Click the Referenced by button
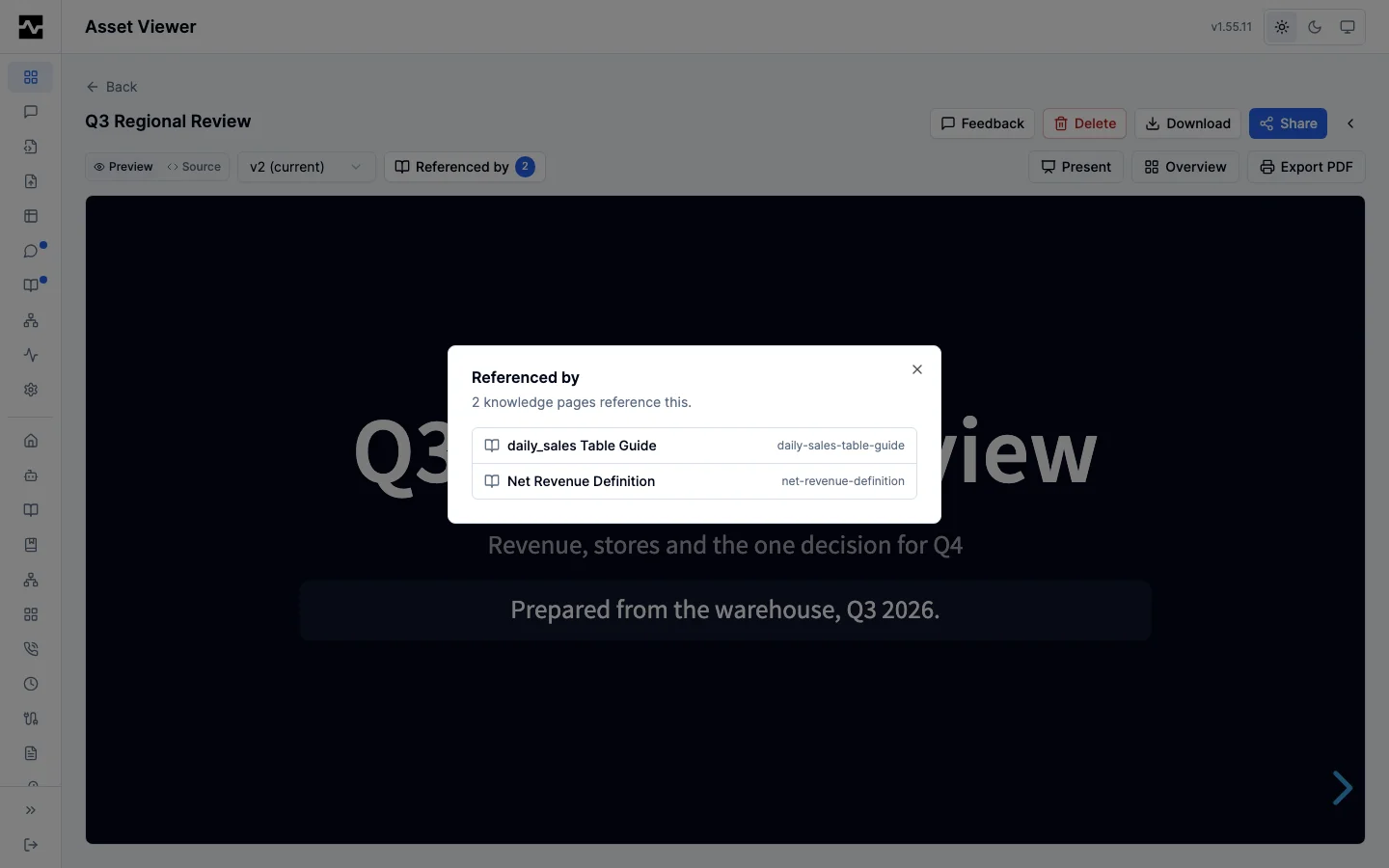Viewport: 1389px width, 868px height. coord(465,167)
